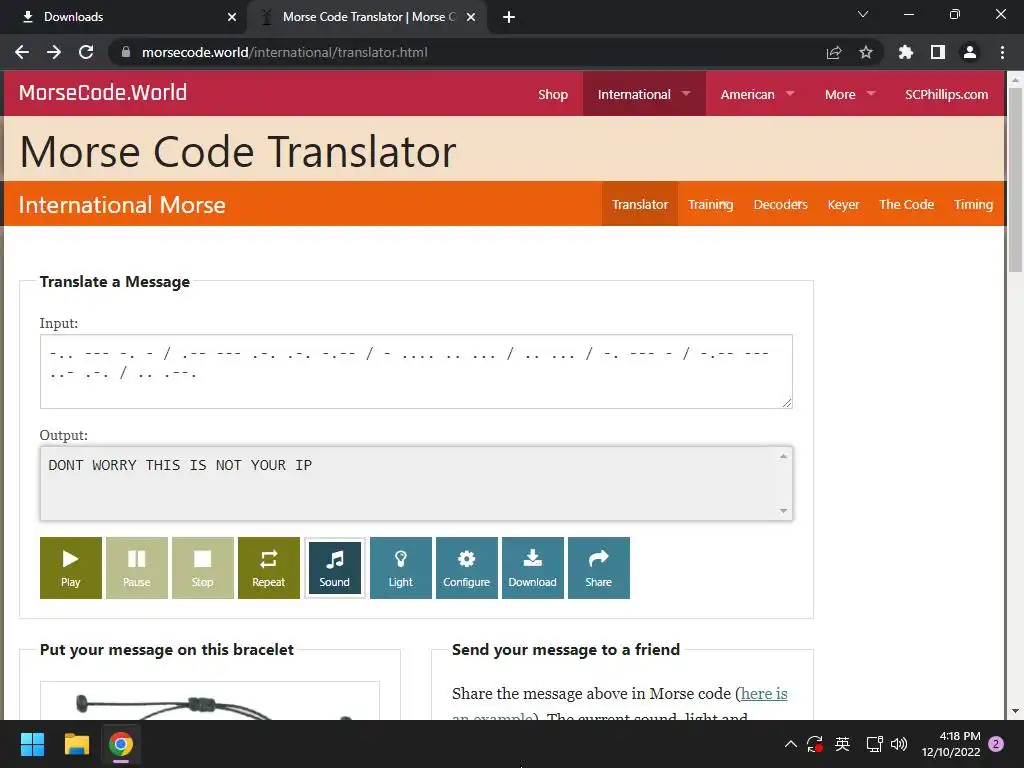Image resolution: width=1024 pixels, height=768 pixels.
Task: Expand the American dropdown menu
Action: 758,94
